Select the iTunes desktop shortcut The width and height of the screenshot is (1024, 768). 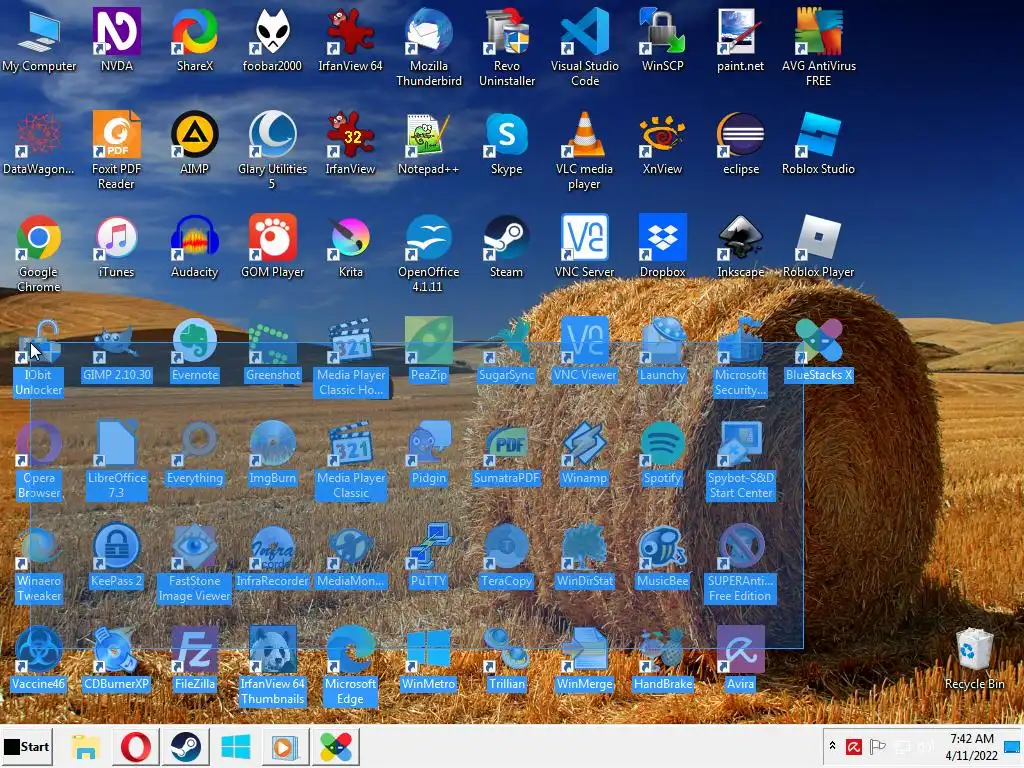pos(116,246)
